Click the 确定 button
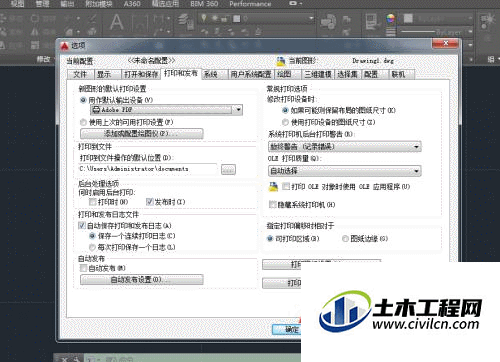Screen dimensions: 500x362 (x=287, y=330)
